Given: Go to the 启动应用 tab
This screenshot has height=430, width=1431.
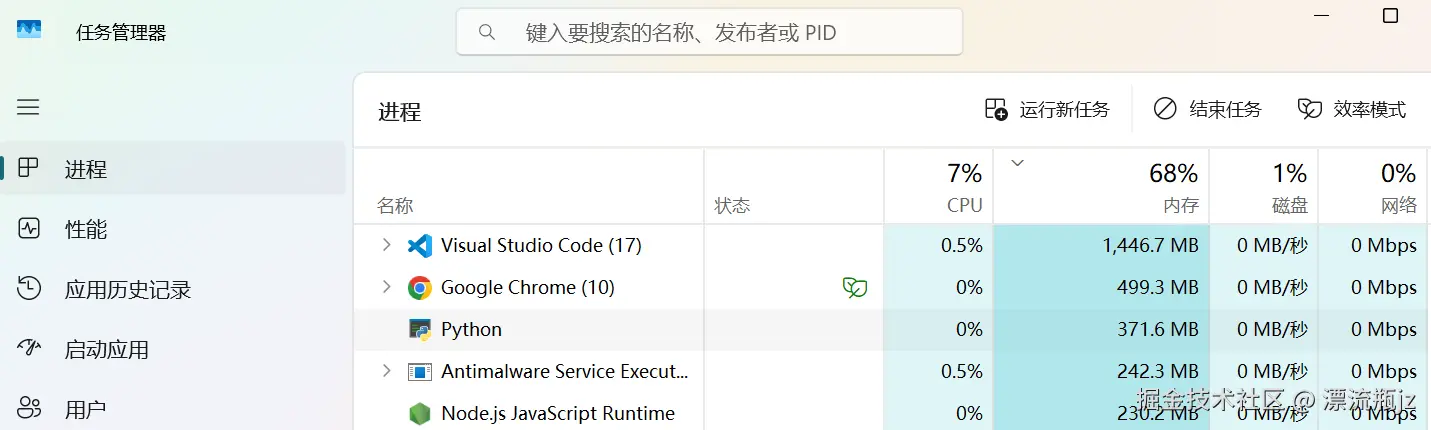Looking at the screenshot, I should point(174,350).
